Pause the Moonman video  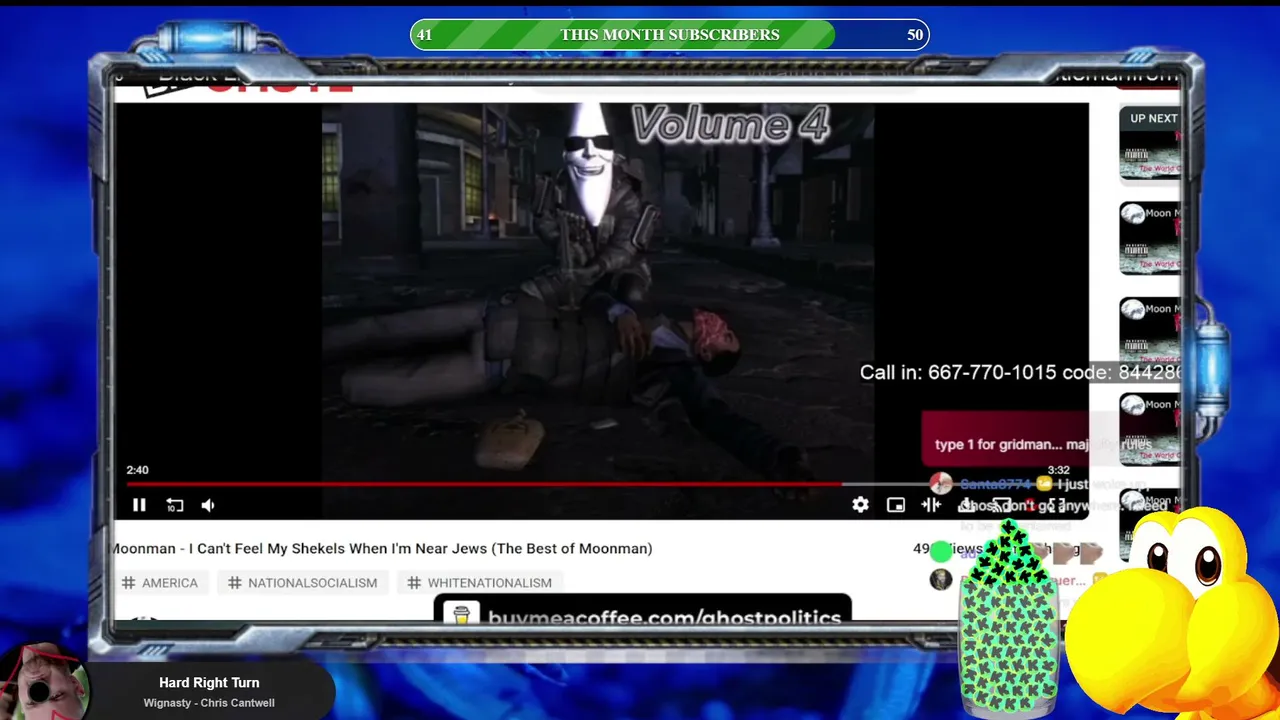[x=139, y=505]
